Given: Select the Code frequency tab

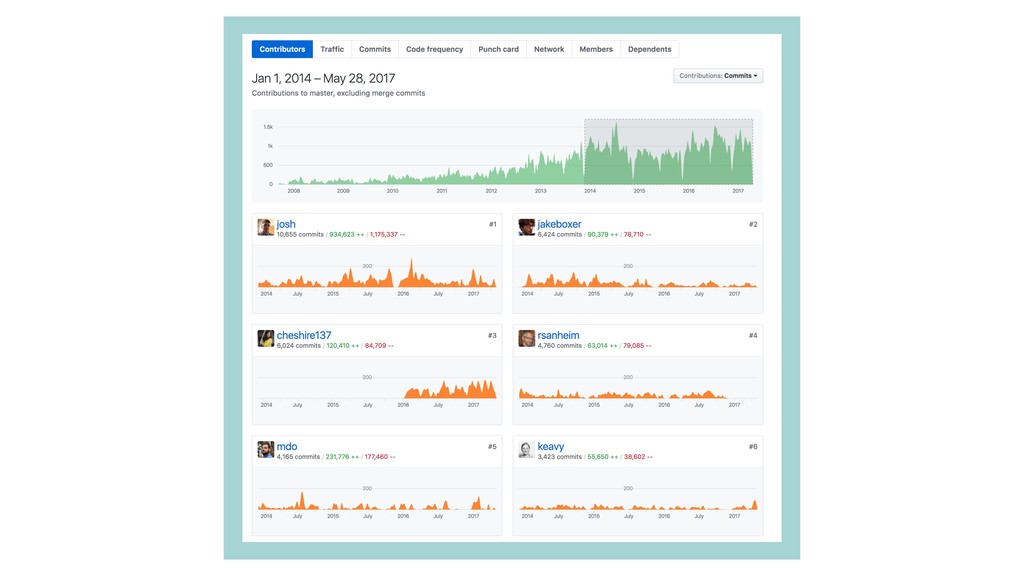Looking at the screenshot, I should (x=434, y=49).
